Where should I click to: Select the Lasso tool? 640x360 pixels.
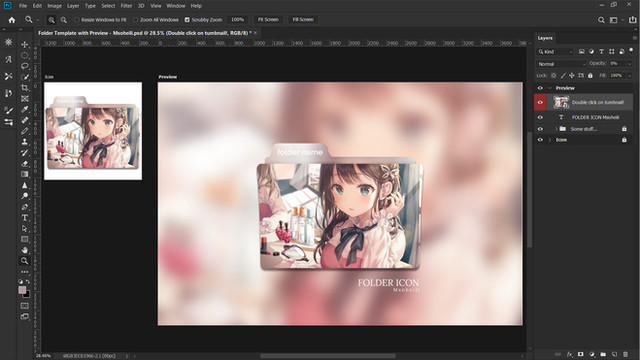pyautogui.click(x=24, y=66)
